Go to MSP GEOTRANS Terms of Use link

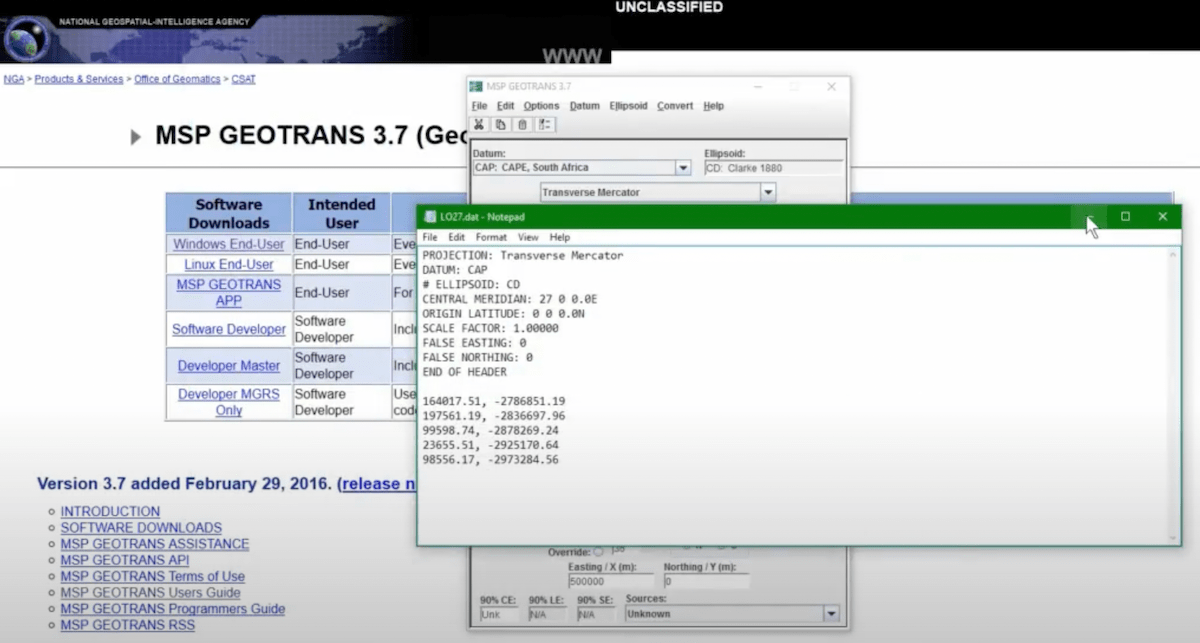pyautogui.click(x=152, y=576)
